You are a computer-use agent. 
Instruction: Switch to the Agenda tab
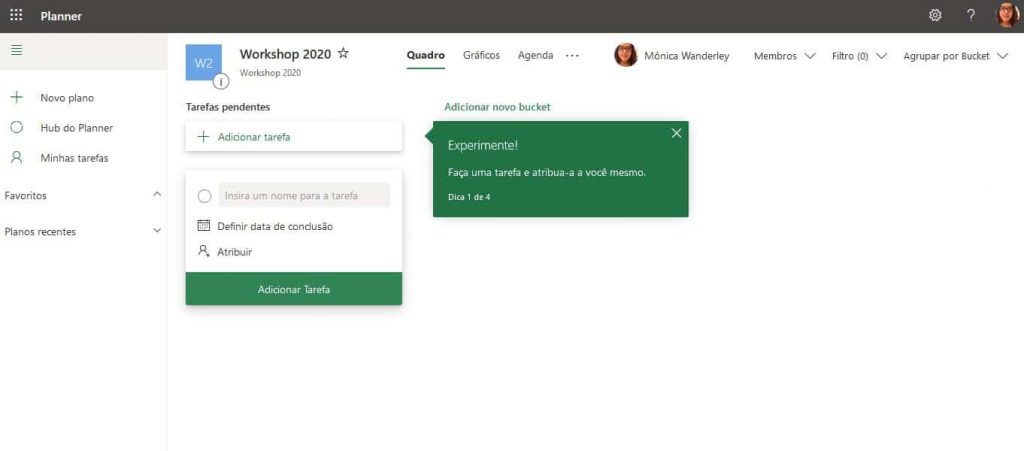point(535,55)
